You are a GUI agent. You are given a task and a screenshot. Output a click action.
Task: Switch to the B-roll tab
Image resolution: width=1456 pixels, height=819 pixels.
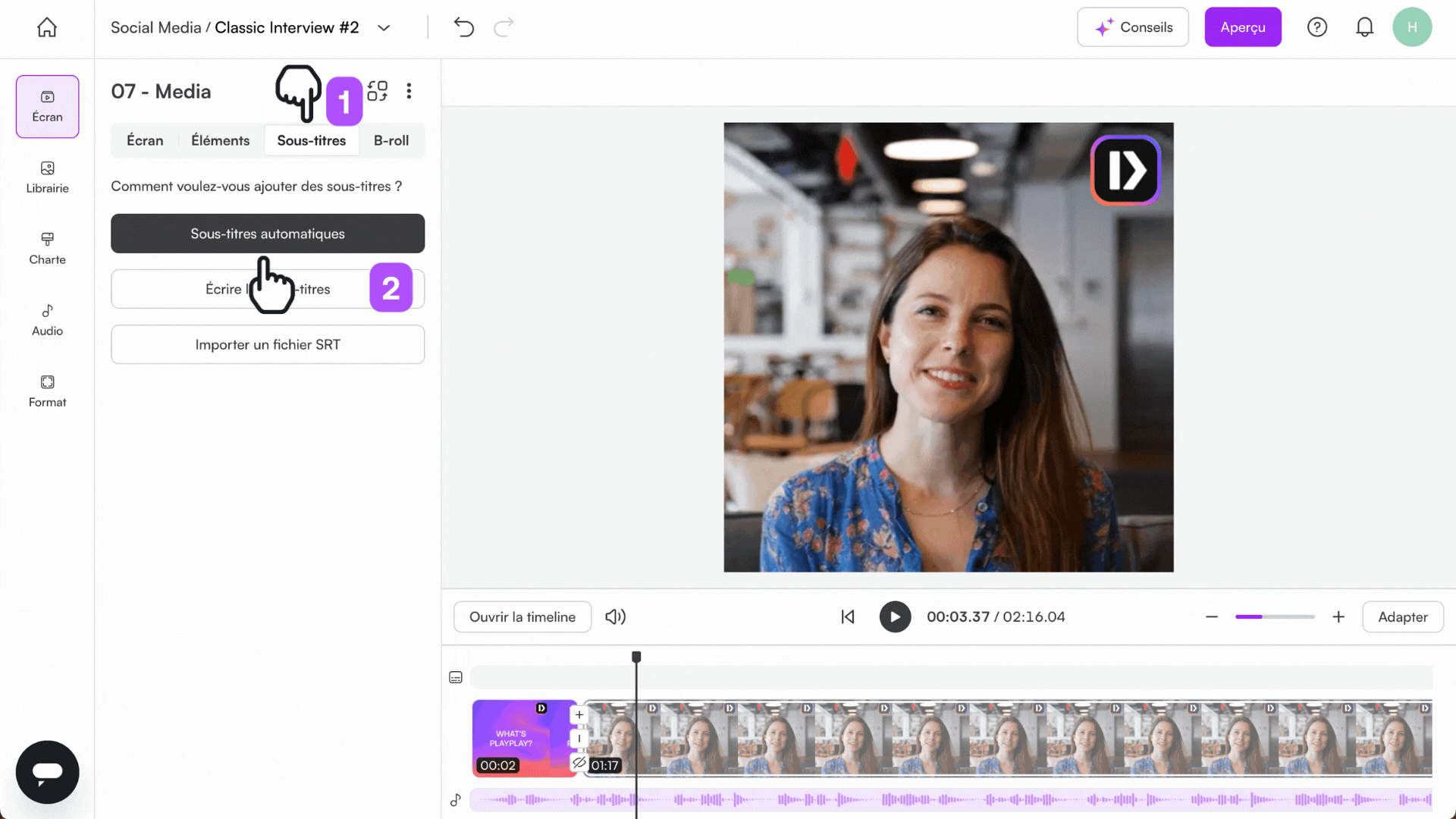click(391, 140)
